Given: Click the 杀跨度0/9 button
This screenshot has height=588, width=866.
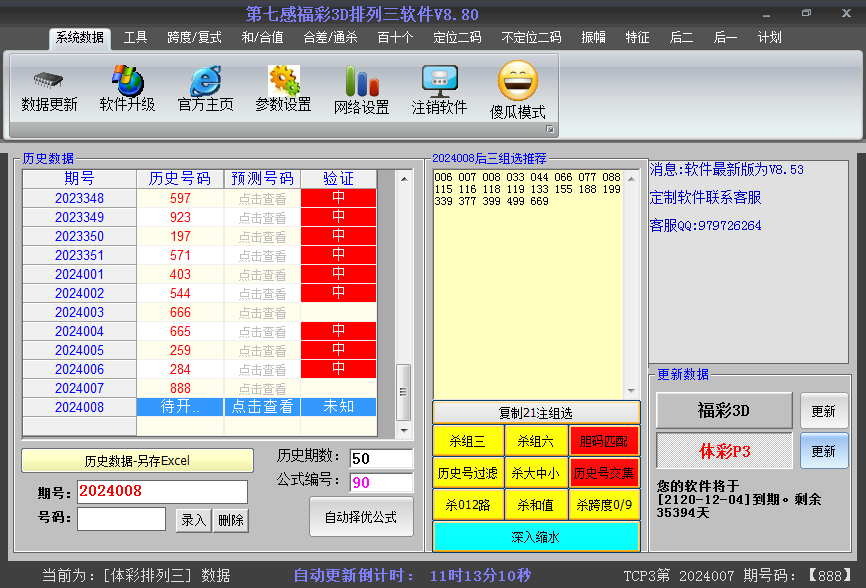Looking at the screenshot, I should [x=604, y=505].
